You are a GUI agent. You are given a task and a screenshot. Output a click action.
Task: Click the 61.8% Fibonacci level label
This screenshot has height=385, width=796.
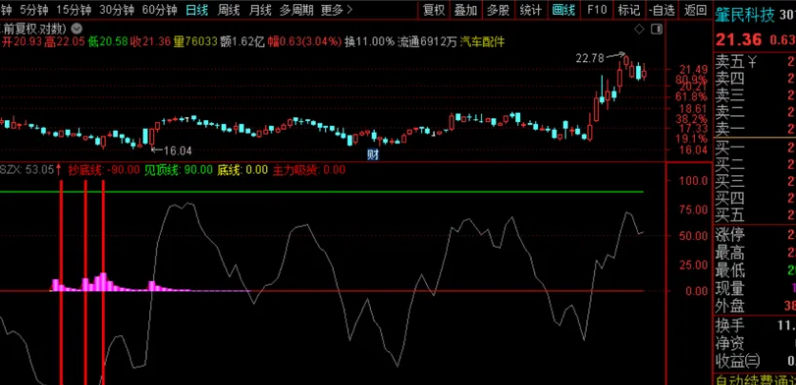tap(690, 97)
